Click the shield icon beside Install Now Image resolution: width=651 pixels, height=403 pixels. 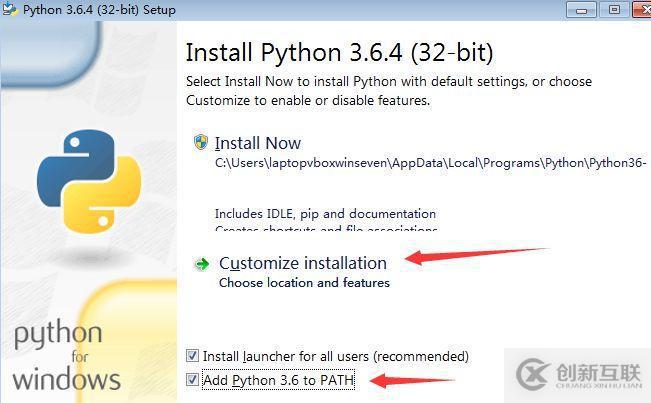tap(201, 142)
